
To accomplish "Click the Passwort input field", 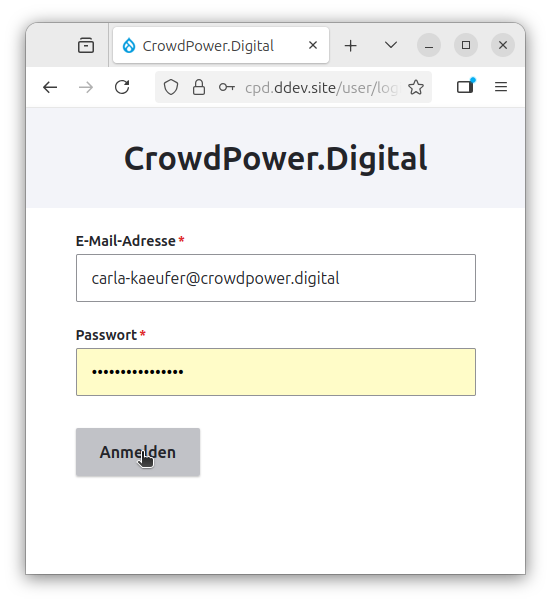I will point(276,372).
